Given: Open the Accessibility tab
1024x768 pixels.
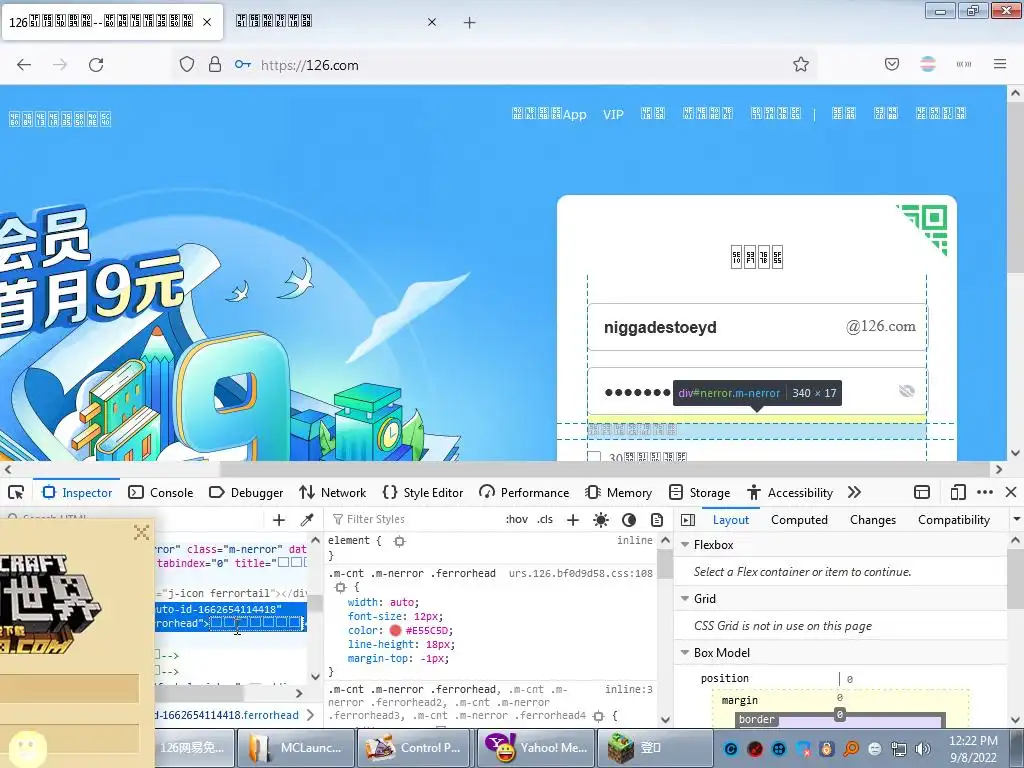Looking at the screenshot, I should (790, 492).
